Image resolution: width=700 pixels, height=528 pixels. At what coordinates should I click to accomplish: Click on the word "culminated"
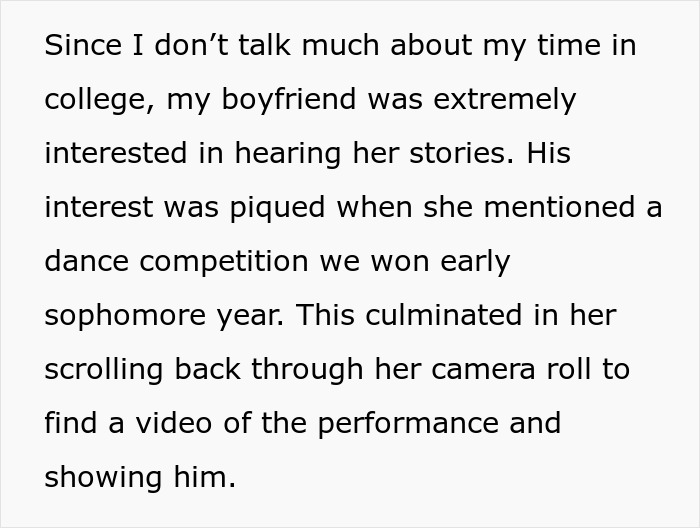tap(451, 316)
